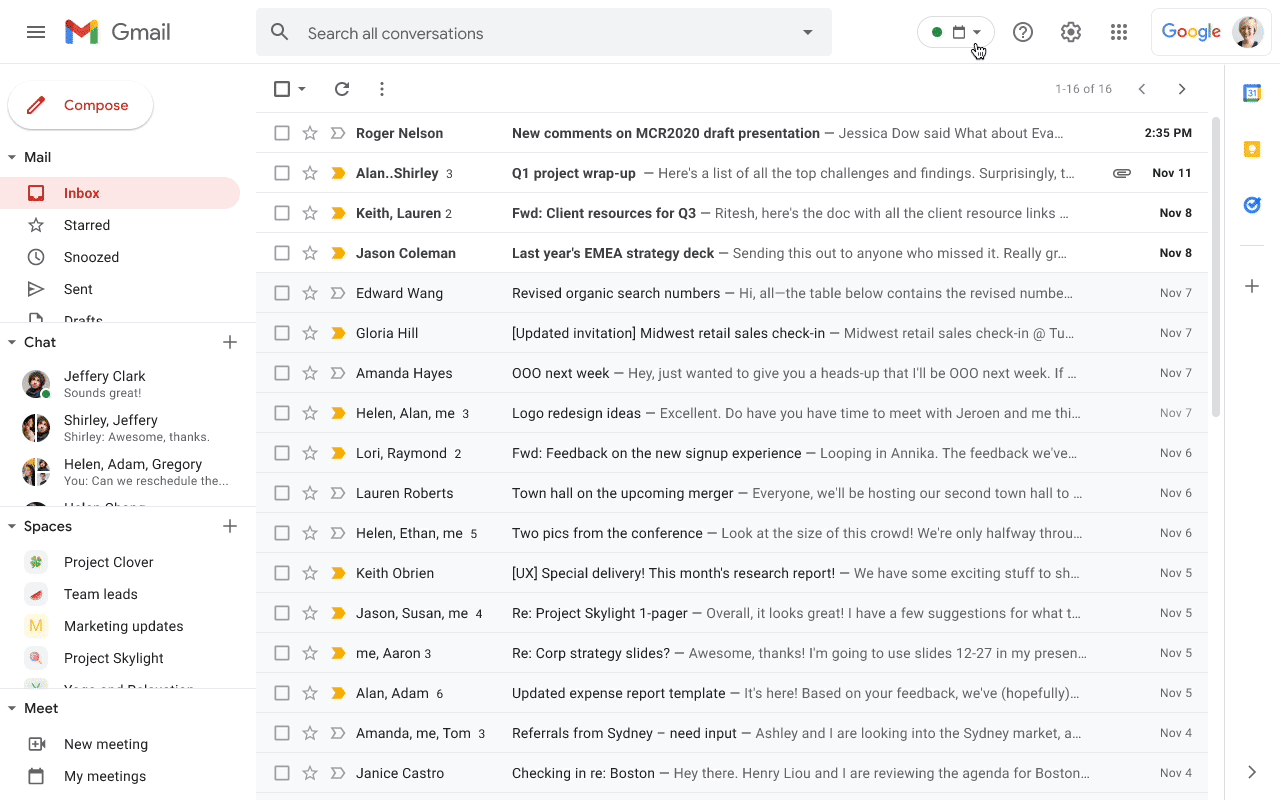Open Google Keep side panel icon
This screenshot has height=800, width=1280.
pos(1252,149)
